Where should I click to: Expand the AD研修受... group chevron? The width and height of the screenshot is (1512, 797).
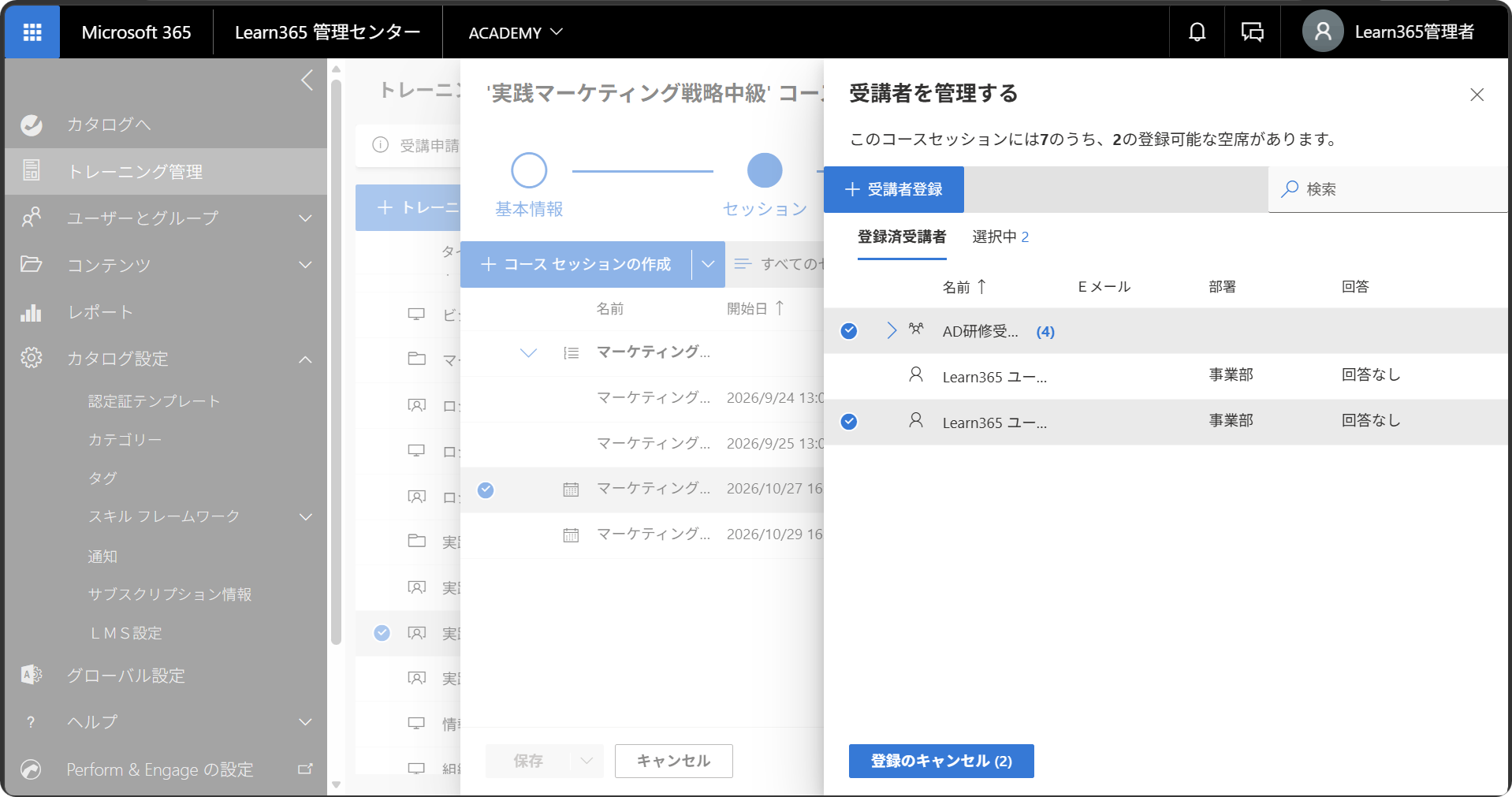pos(892,330)
